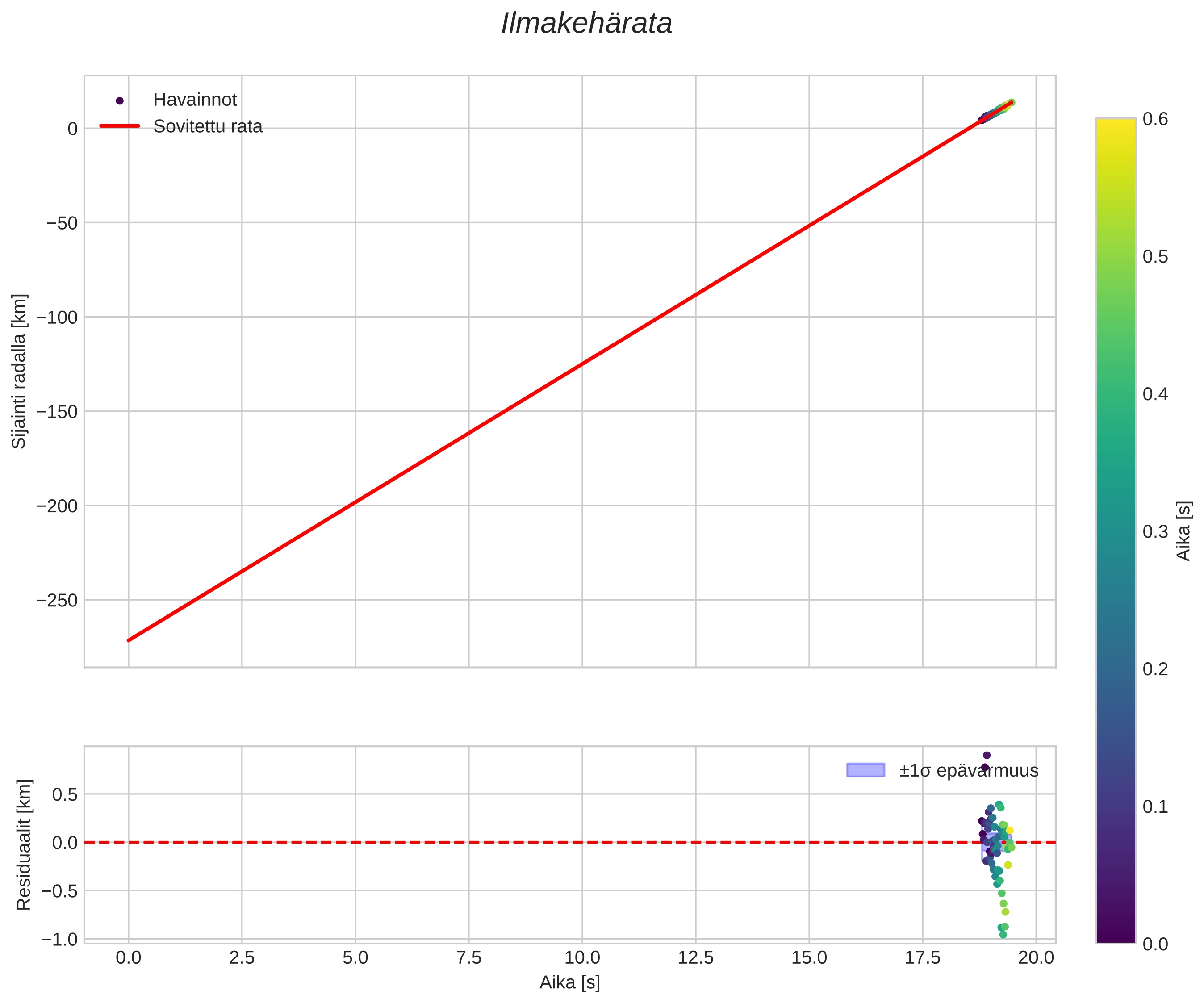Click the Sijainti radalla [km] axis label

(19, 371)
